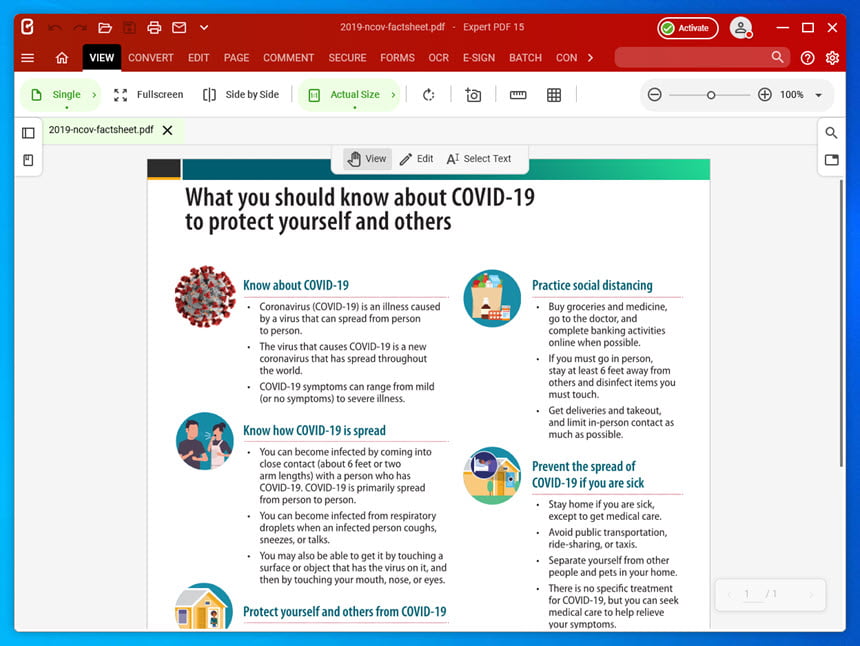
Task: Switch to Edit mode in floating toolbar
Action: (417, 158)
